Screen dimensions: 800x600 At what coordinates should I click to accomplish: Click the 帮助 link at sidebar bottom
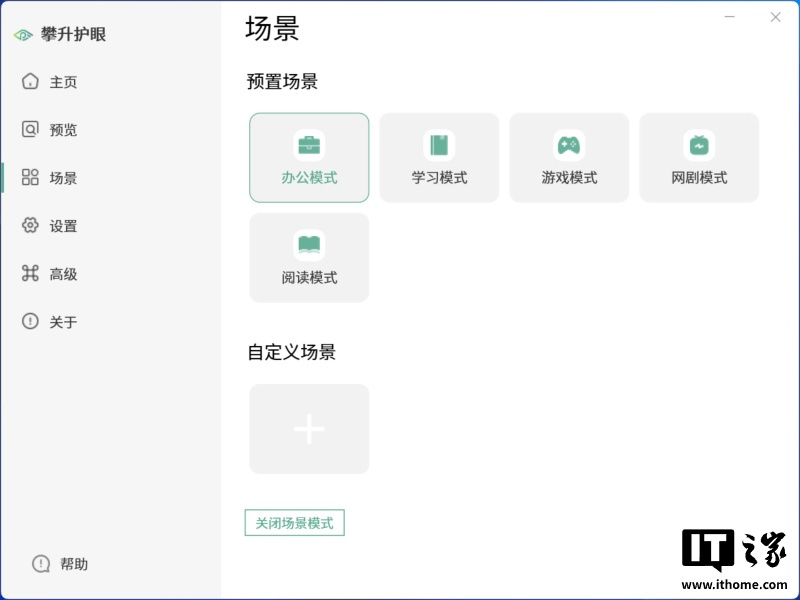[x=74, y=564]
